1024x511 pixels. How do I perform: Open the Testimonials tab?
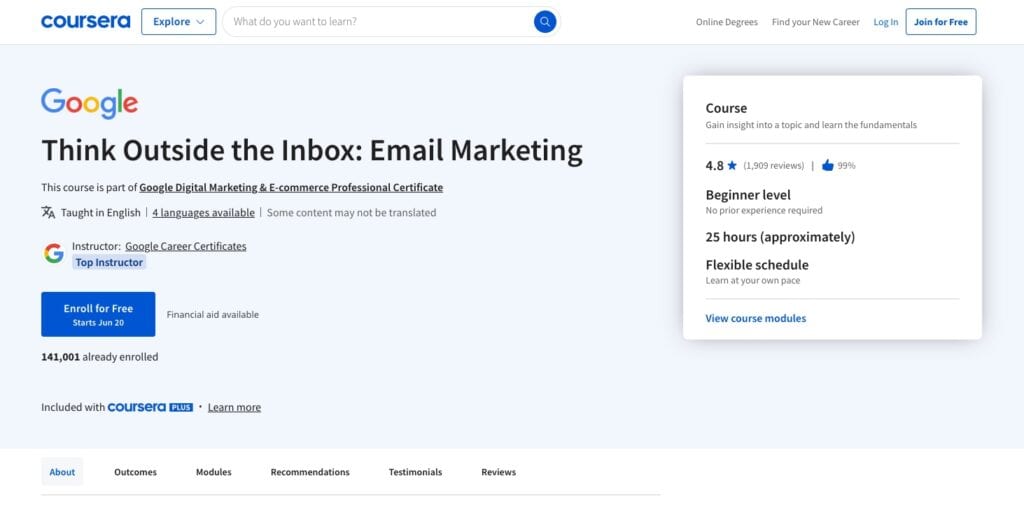415,472
